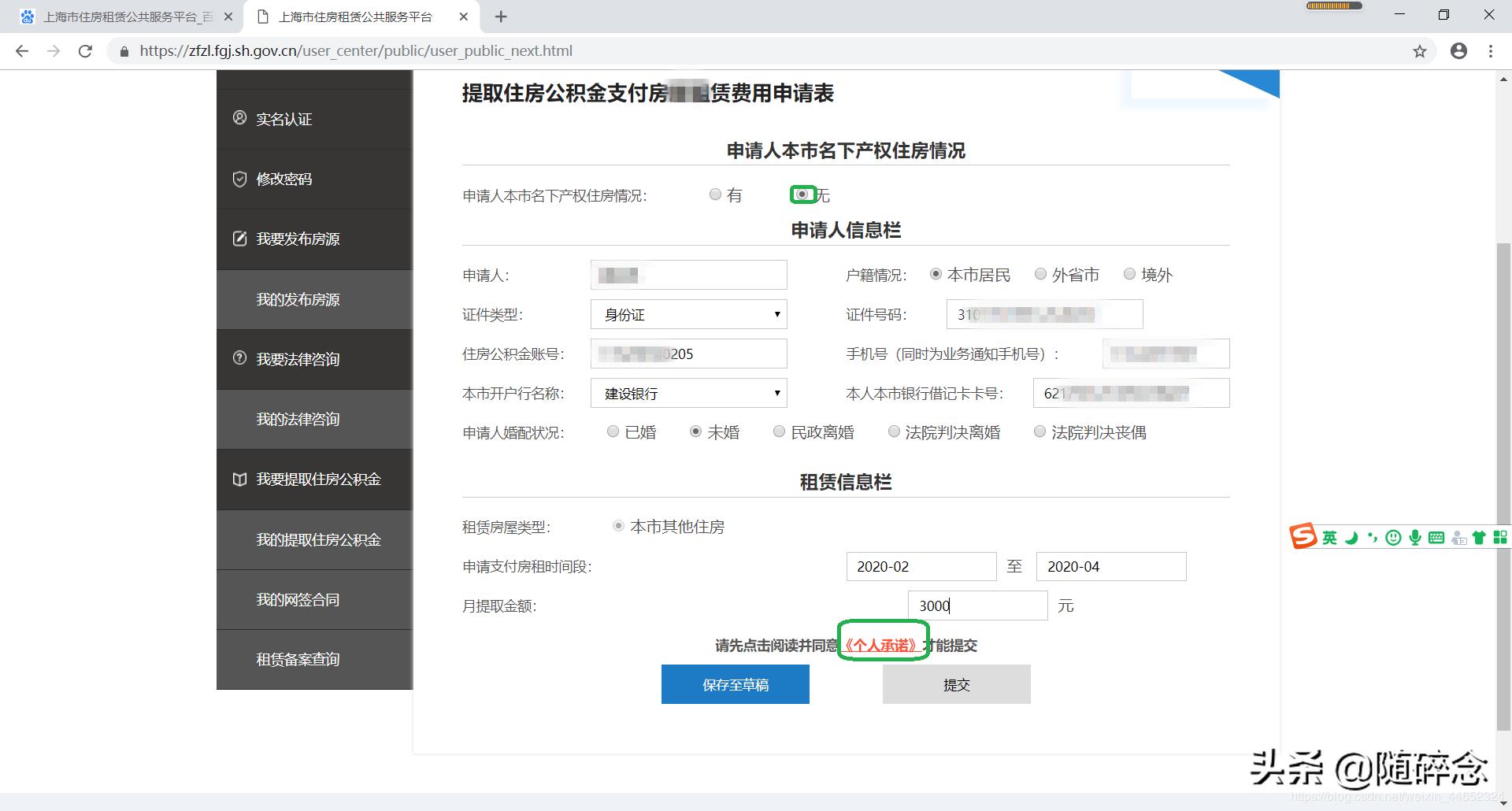Viewport: 1512px width, 811px height.
Task: Select 已婚 marital status option
Action: (613, 431)
